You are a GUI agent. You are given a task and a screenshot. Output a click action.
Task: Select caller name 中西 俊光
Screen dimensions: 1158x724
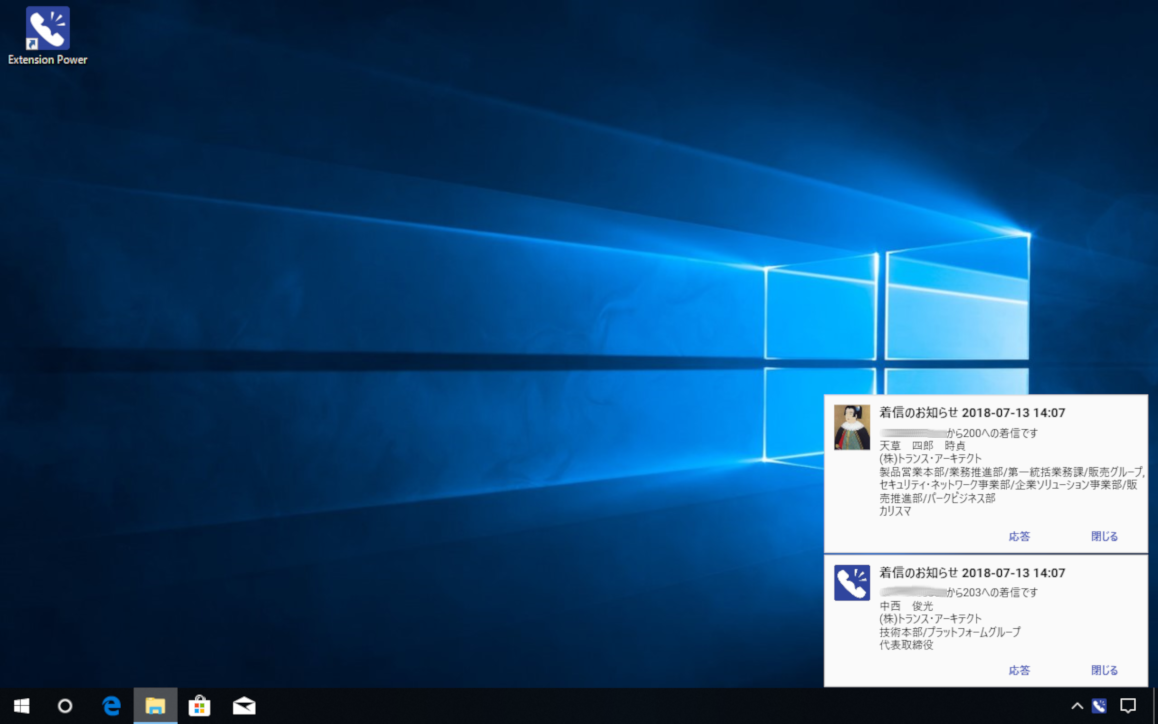[x=906, y=606]
